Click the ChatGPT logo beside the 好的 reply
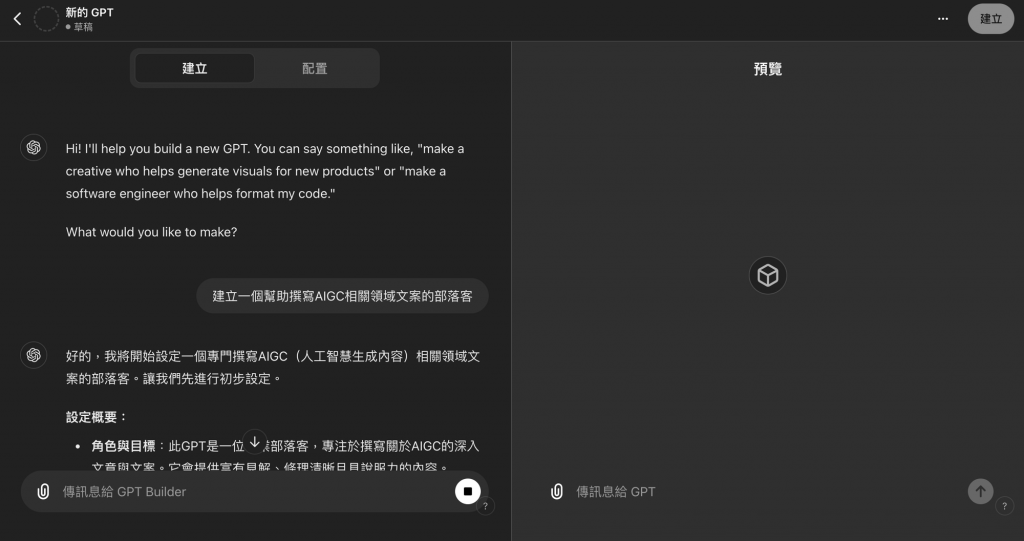This screenshot has height=541, width=1024. point(33,355)
